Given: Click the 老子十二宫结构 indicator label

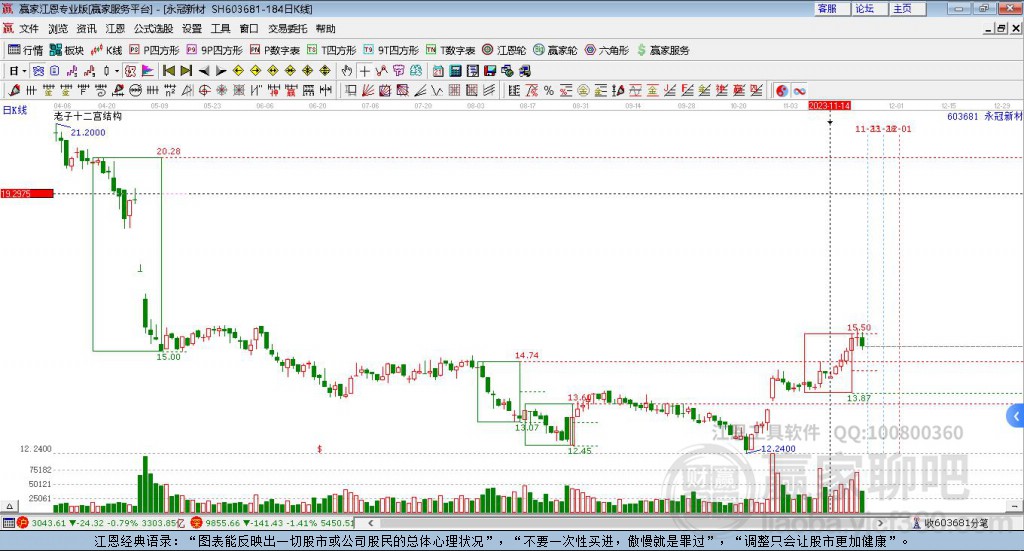Looking at the screenshot, I should 88,116.
